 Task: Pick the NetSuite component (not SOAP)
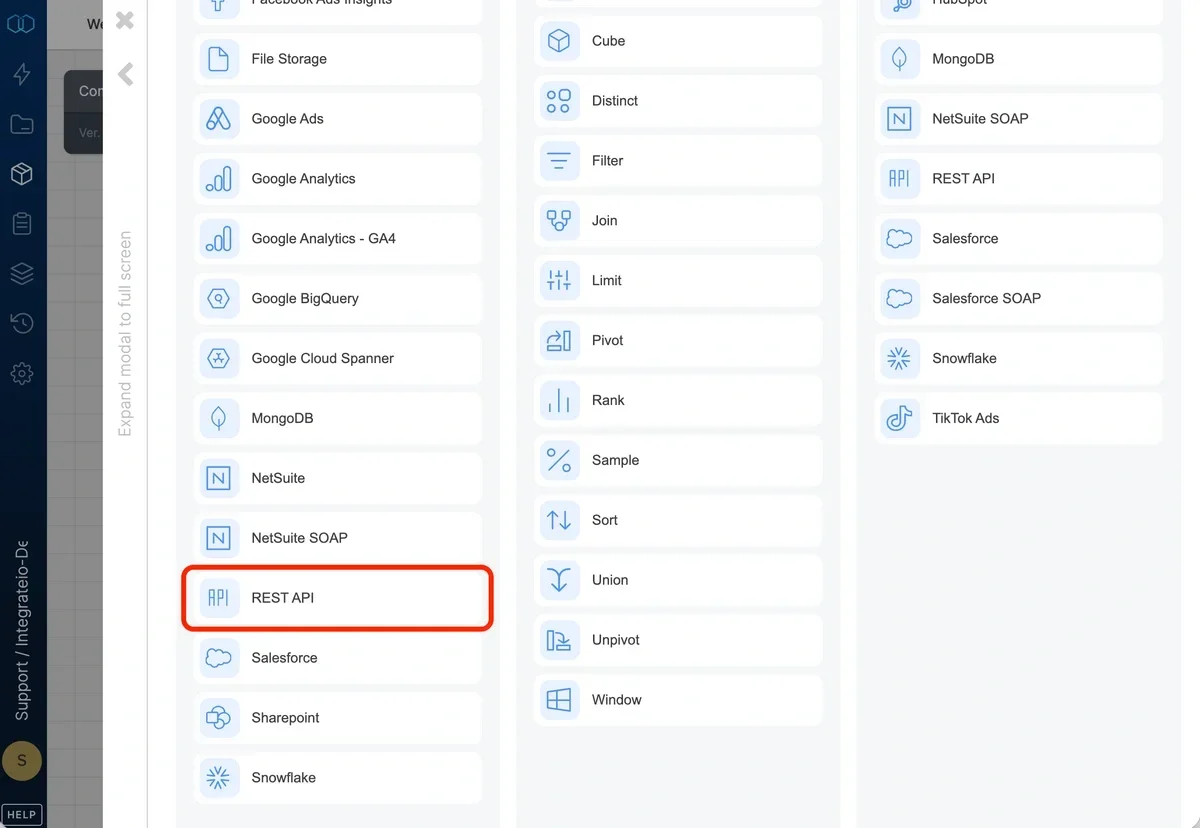(x=338, y=478)
